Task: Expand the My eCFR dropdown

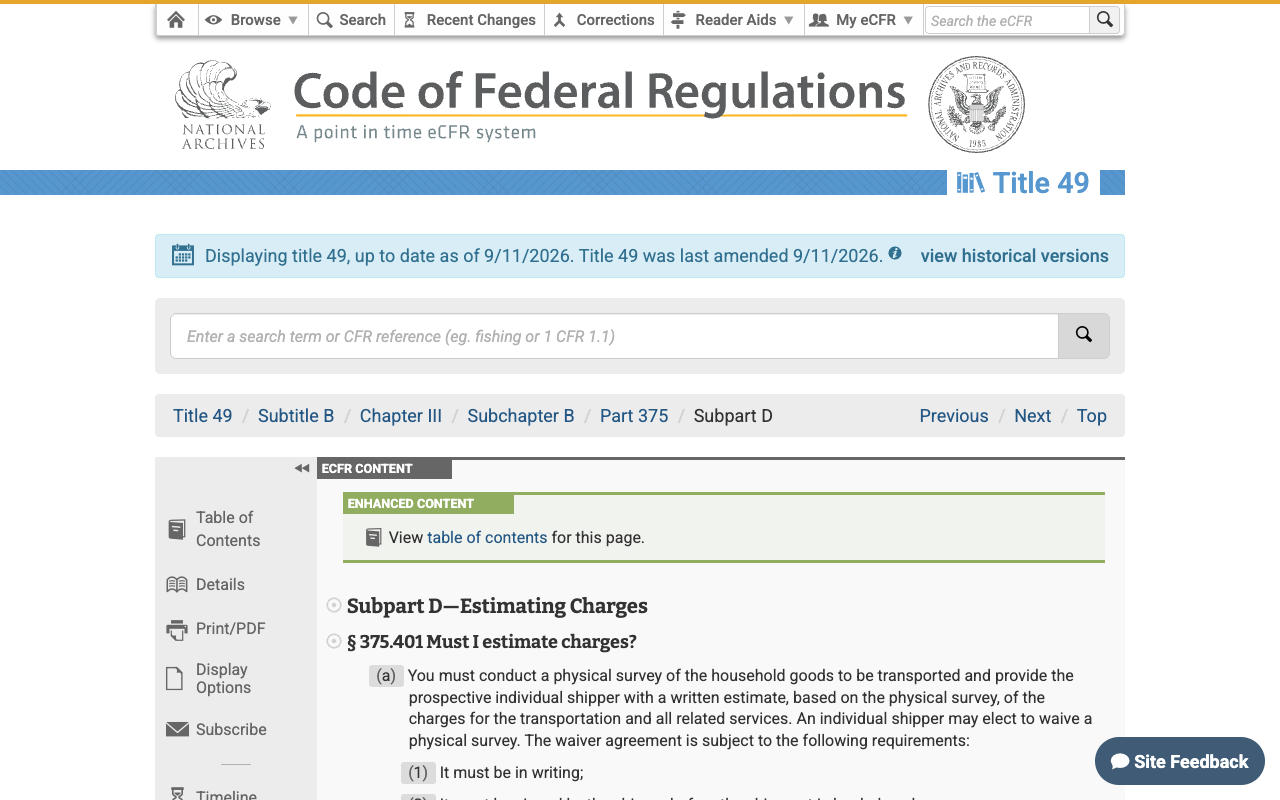Action: (864, 20)
